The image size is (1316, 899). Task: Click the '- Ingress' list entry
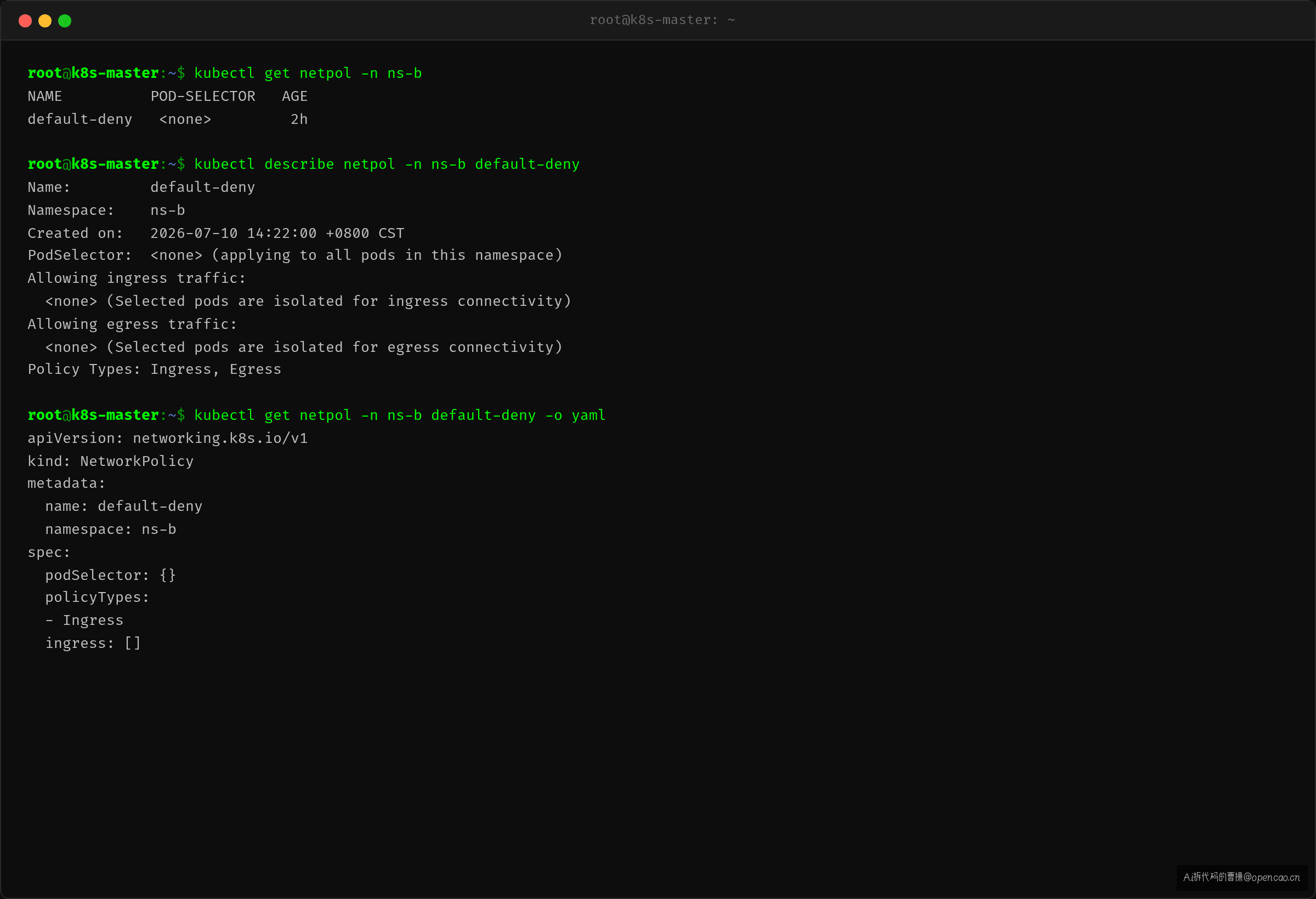click(x=84, y=621)
